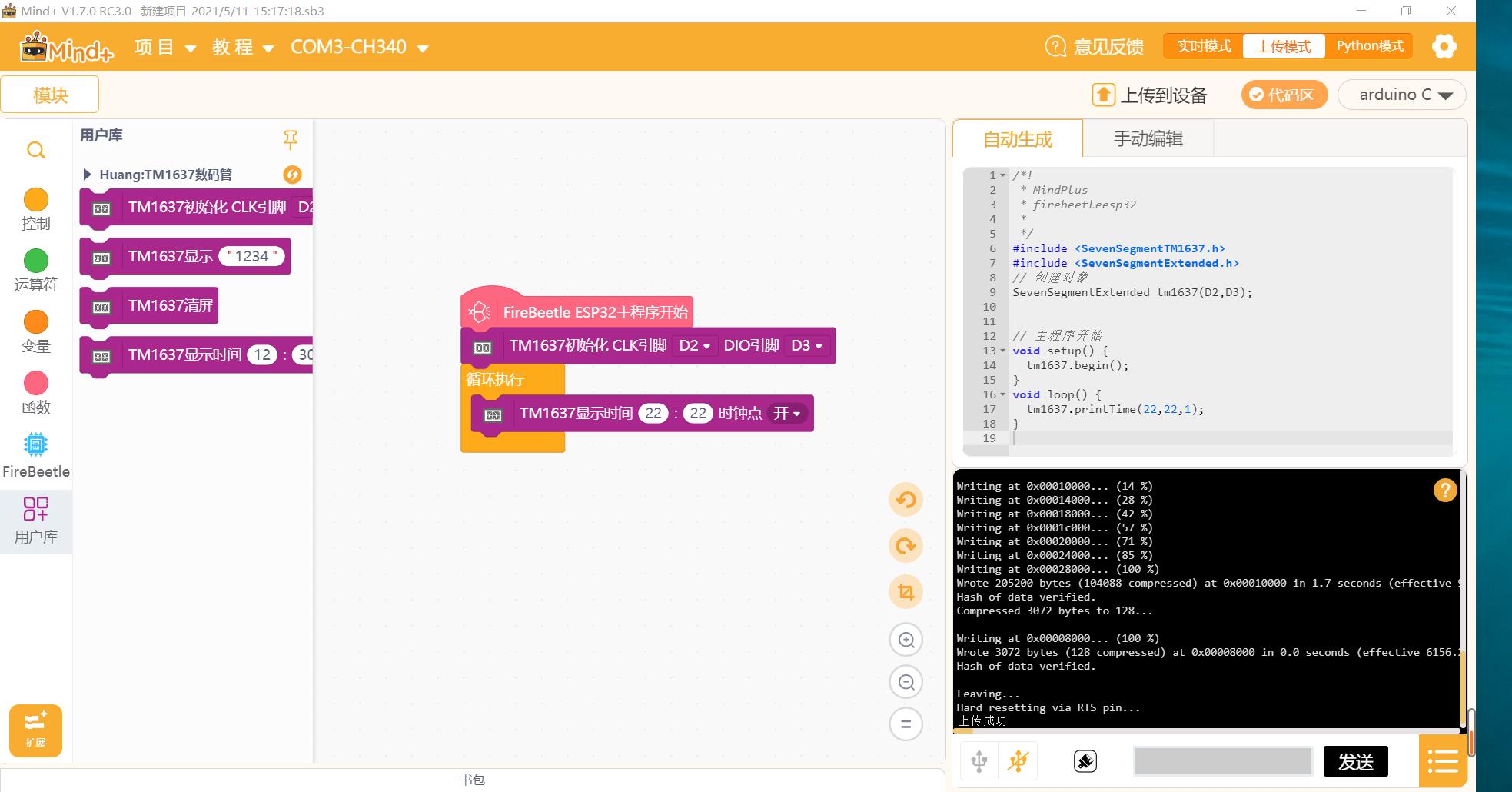1512x792 pixels.
Task: Edit second 22 minute value in workspace
Action: [x=698, y=414]
